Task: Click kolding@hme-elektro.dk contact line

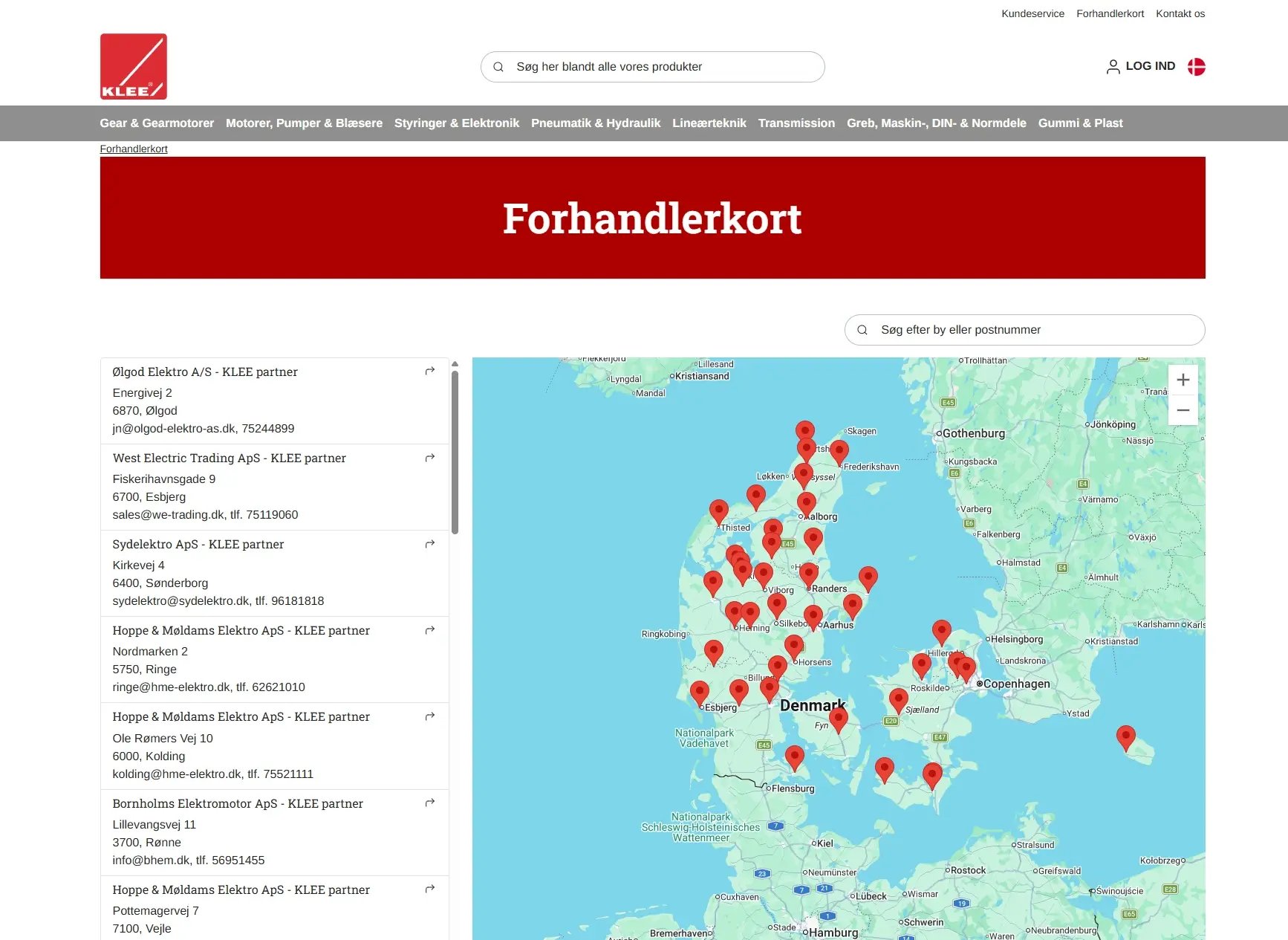Action: click(x=213, y=774)
